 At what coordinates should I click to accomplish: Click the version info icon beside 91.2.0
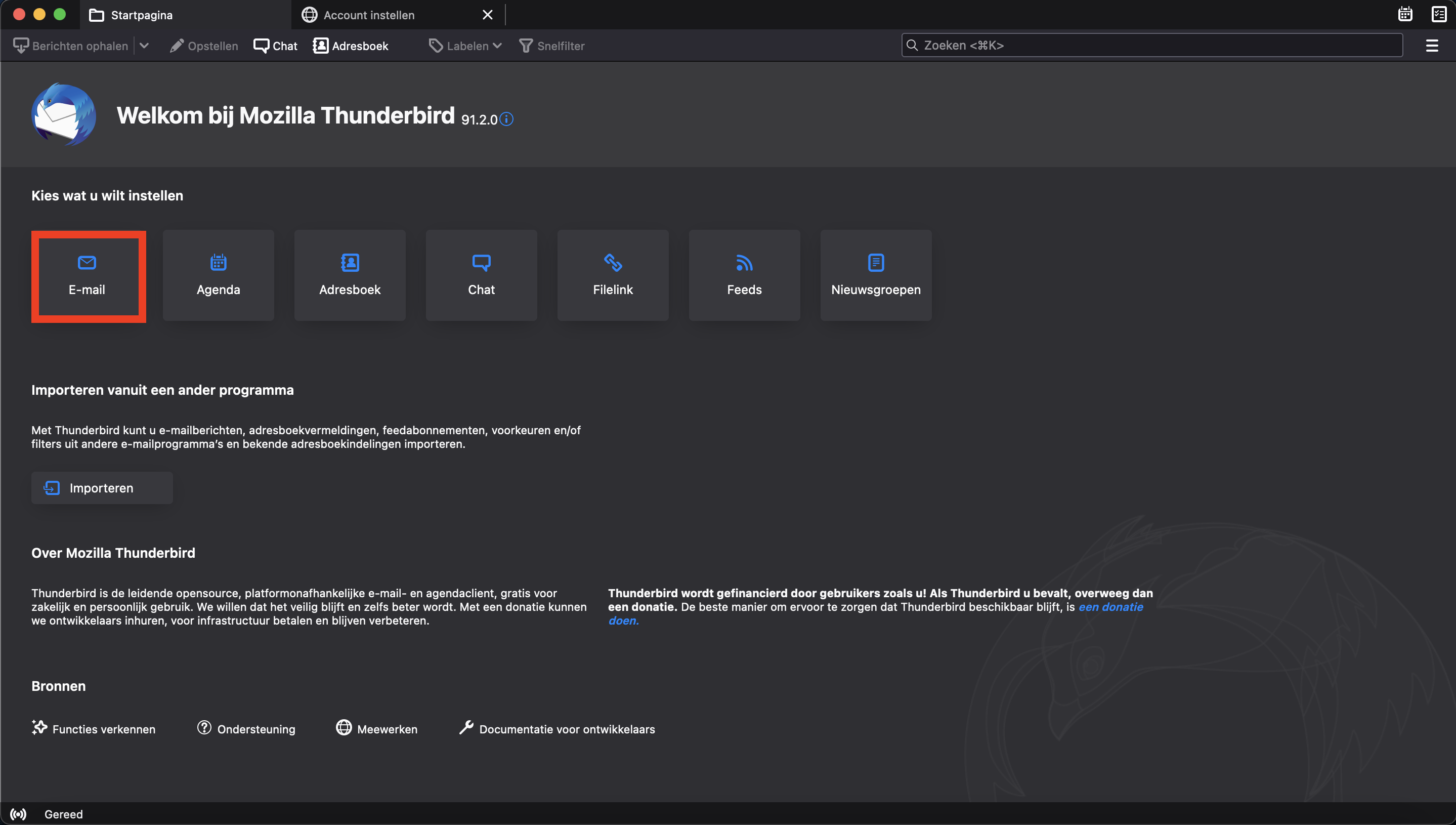pos(506,119)
